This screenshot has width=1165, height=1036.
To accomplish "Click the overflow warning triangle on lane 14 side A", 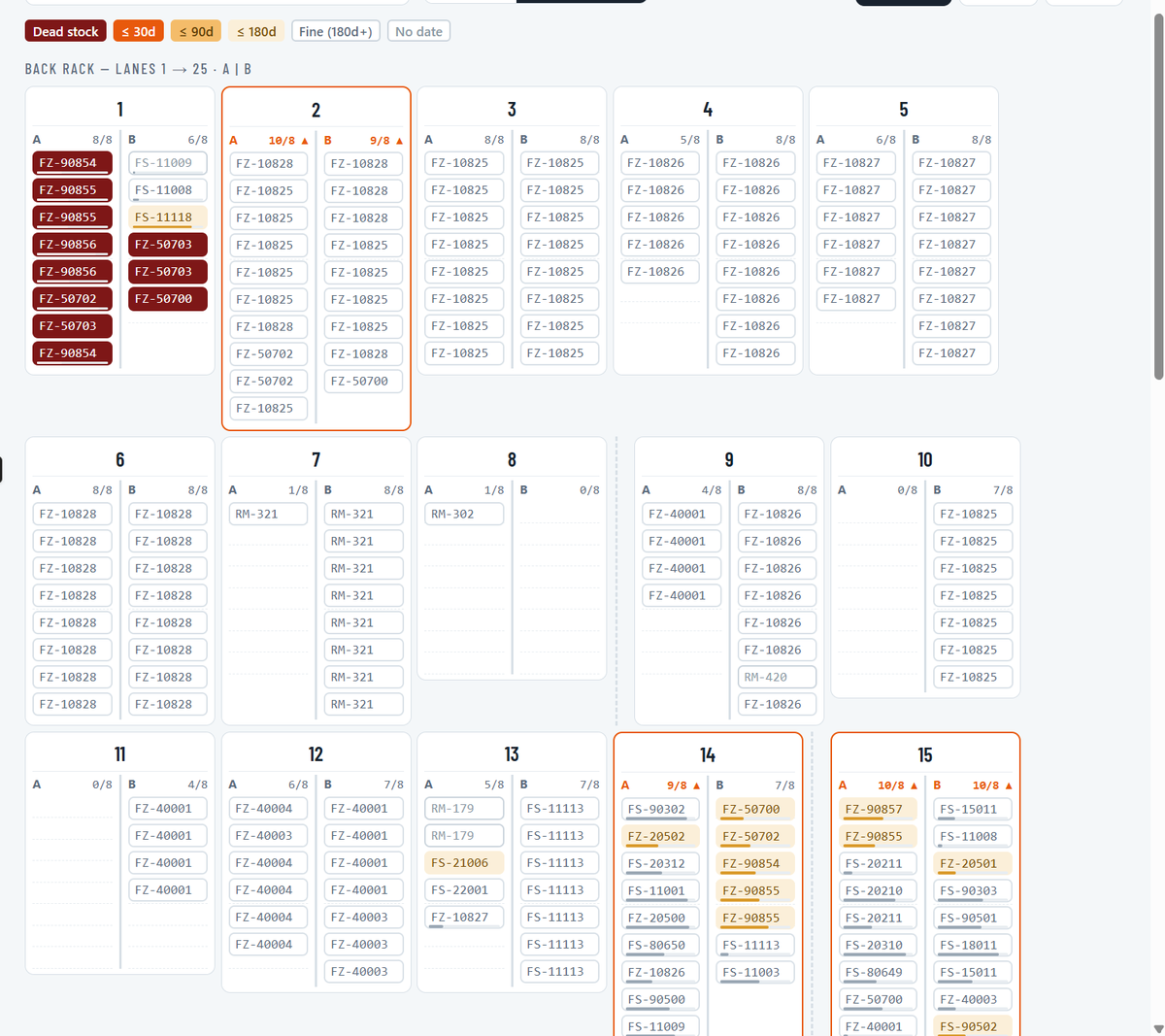I will click(x=696, y=785).
